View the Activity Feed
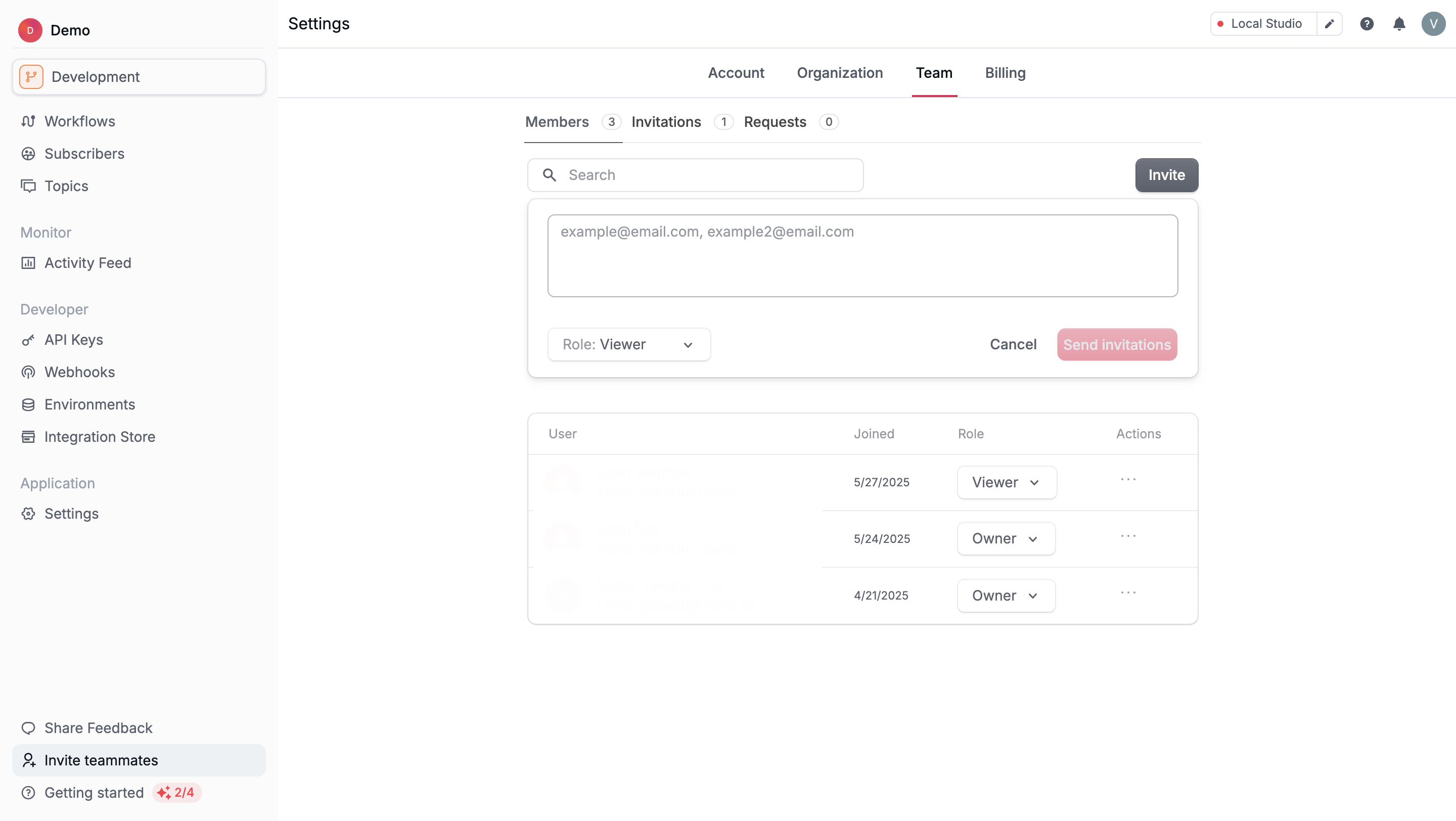The height and width of the screenshot is (821, 1456). click(x=87, y=263)
